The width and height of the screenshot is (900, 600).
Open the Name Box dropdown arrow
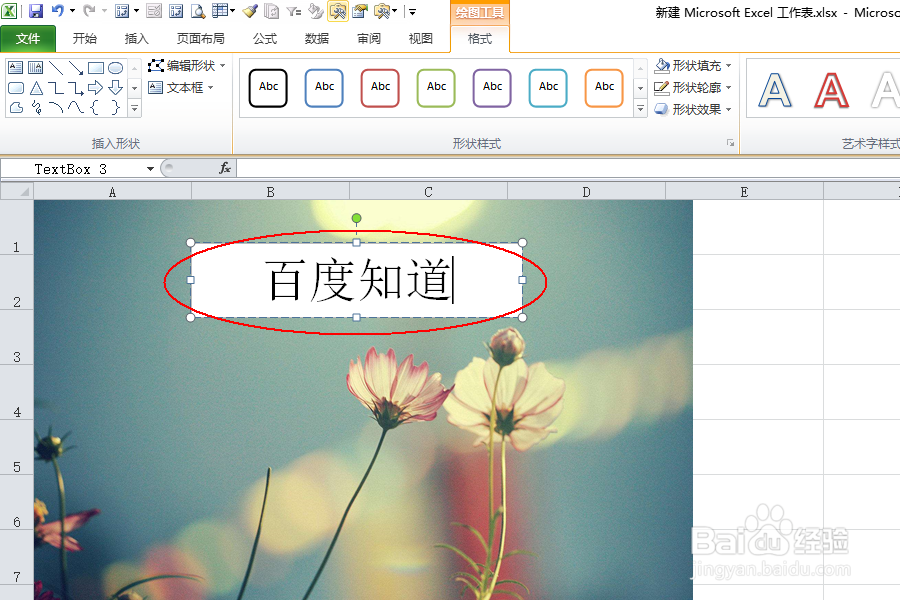[x=150, y=169]
